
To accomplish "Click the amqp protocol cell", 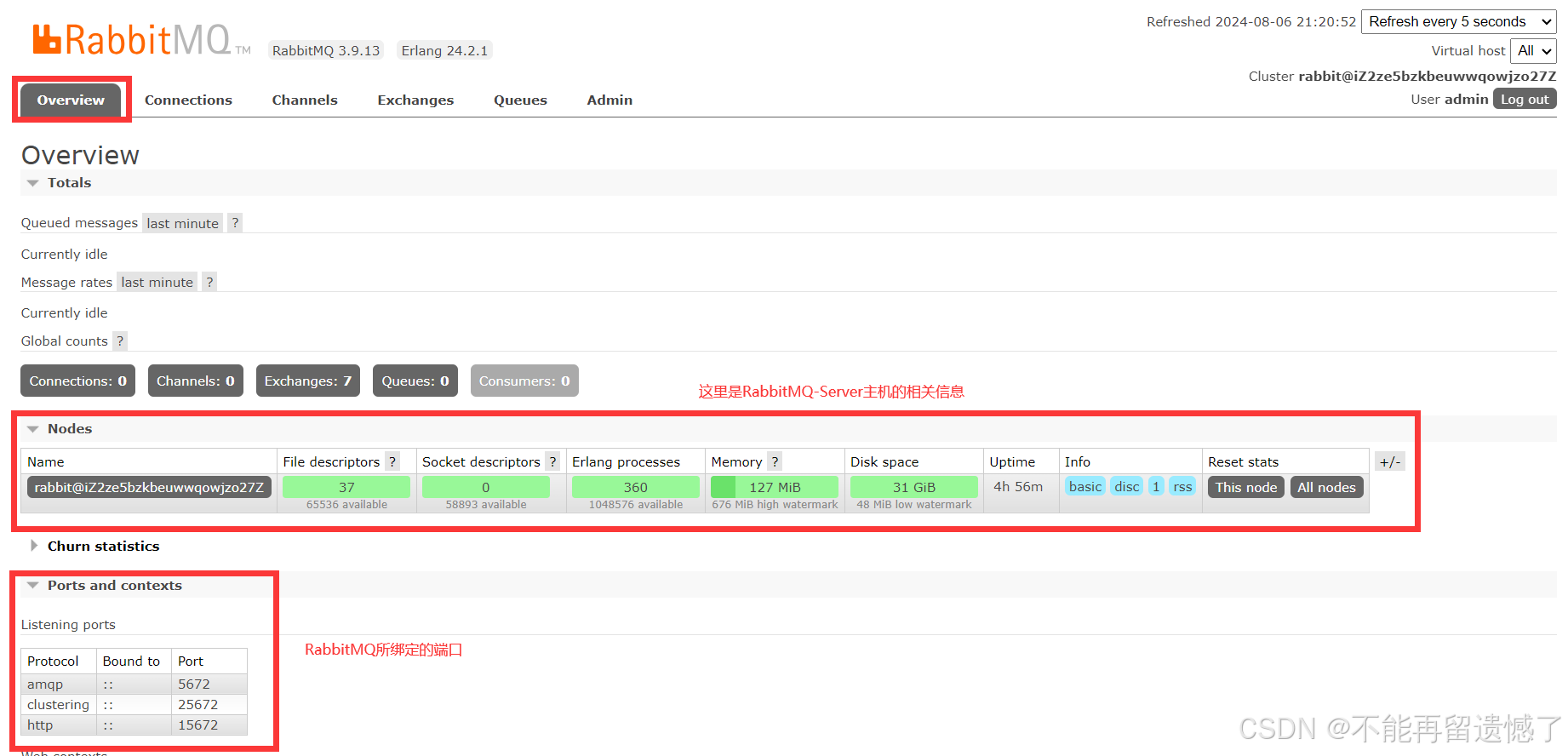I will (x=59, y=684).
